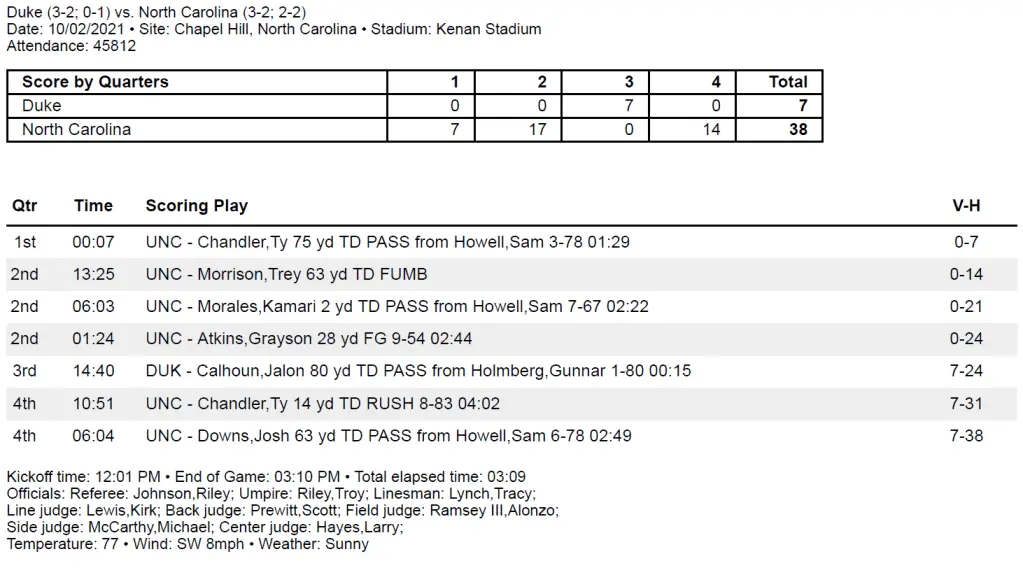Click the "Time" column header

(x=93, y=206)
